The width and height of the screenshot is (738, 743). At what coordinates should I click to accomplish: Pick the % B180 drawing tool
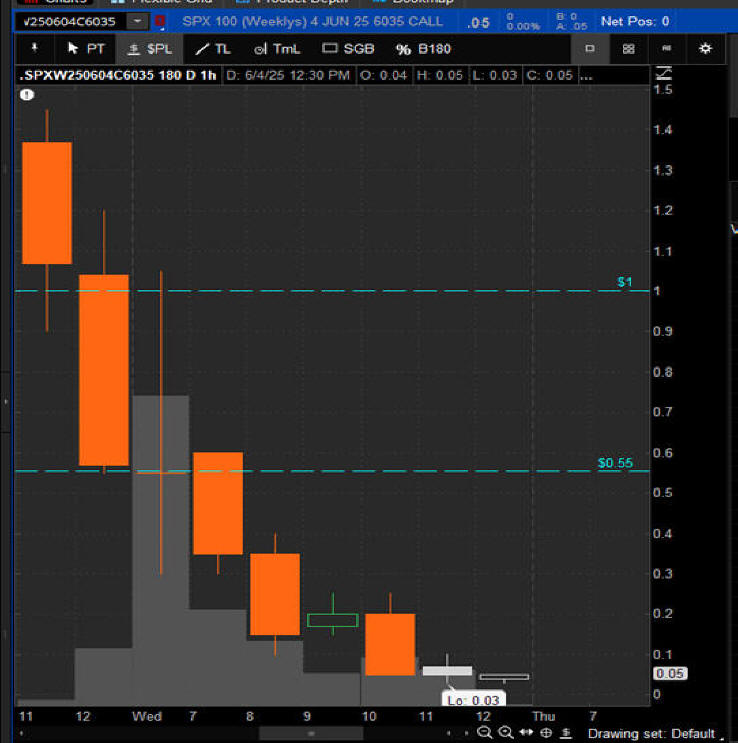pyautogui.click(x=423, y=48)
